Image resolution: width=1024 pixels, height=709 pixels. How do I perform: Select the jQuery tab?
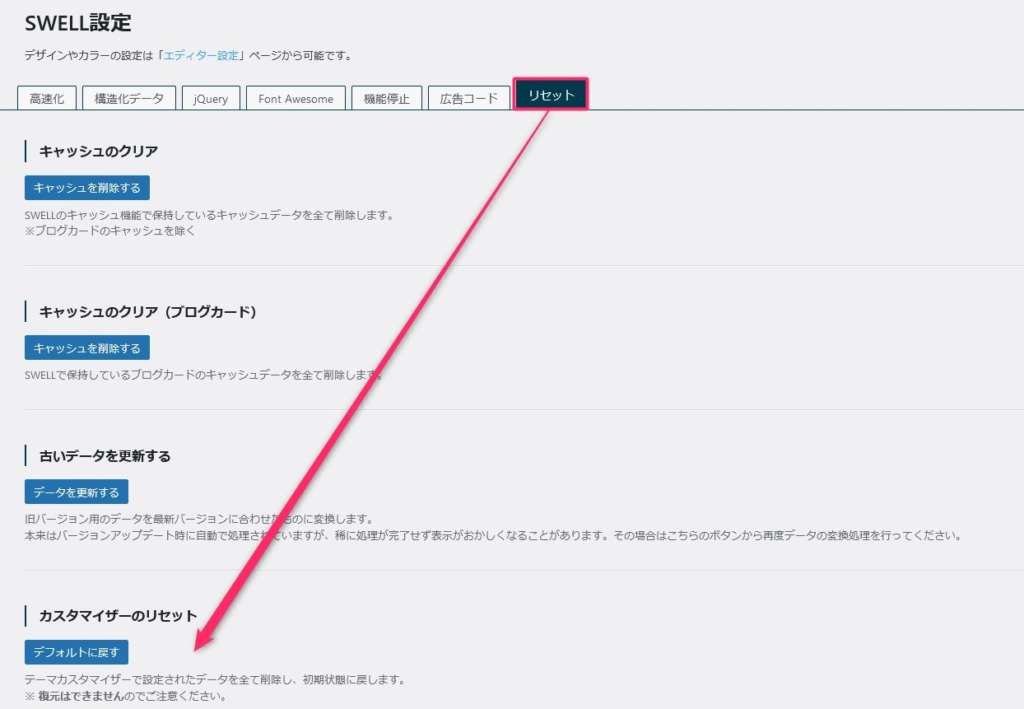(x=211, y=99)
